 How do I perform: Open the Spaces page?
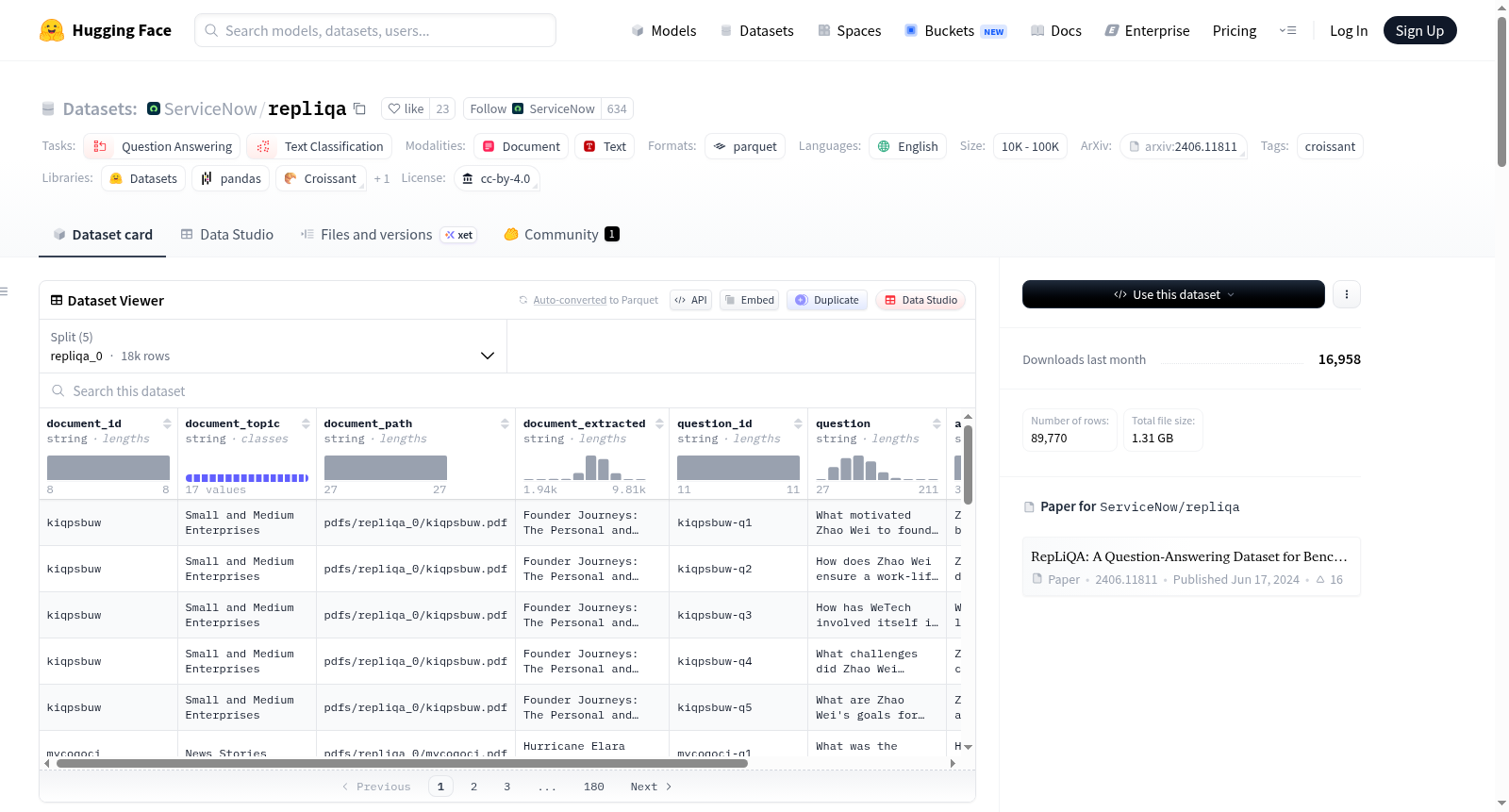(850, 30)
